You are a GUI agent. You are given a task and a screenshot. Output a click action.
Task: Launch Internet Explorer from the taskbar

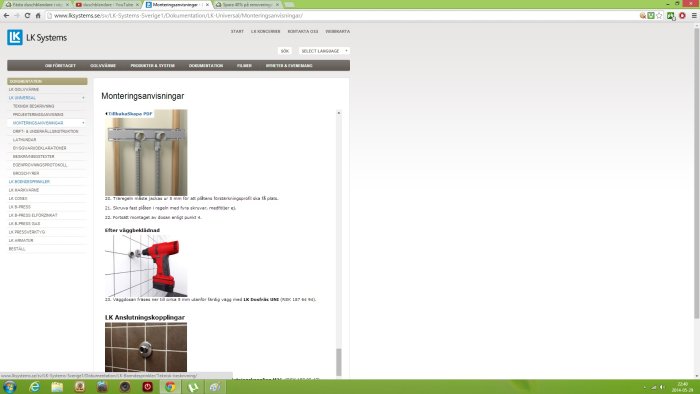tap(34, 387)
